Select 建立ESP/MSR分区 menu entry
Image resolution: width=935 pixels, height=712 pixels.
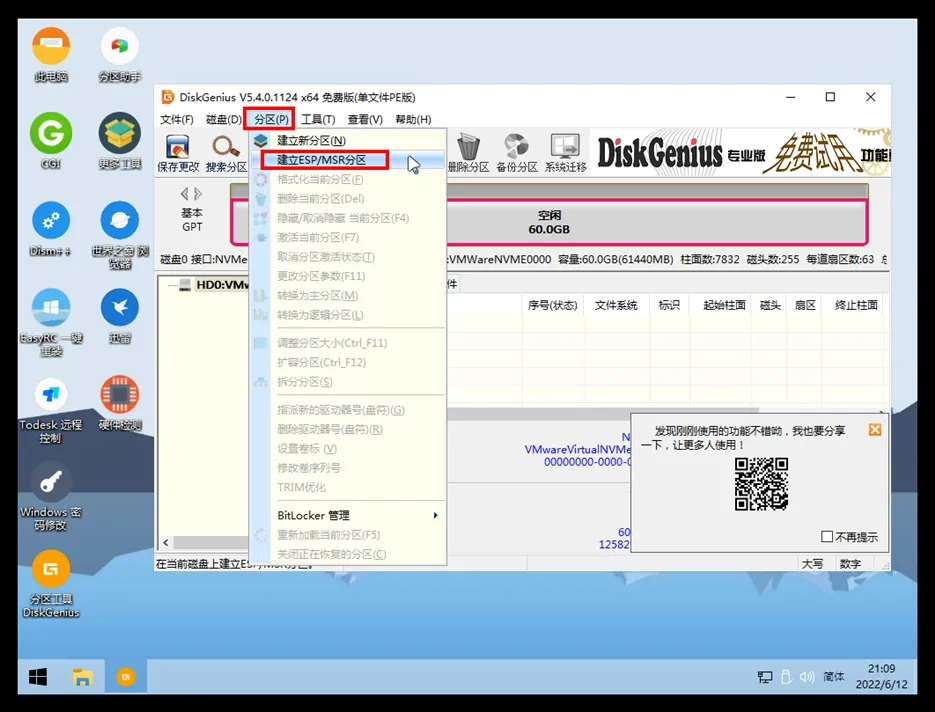(324, 160)
